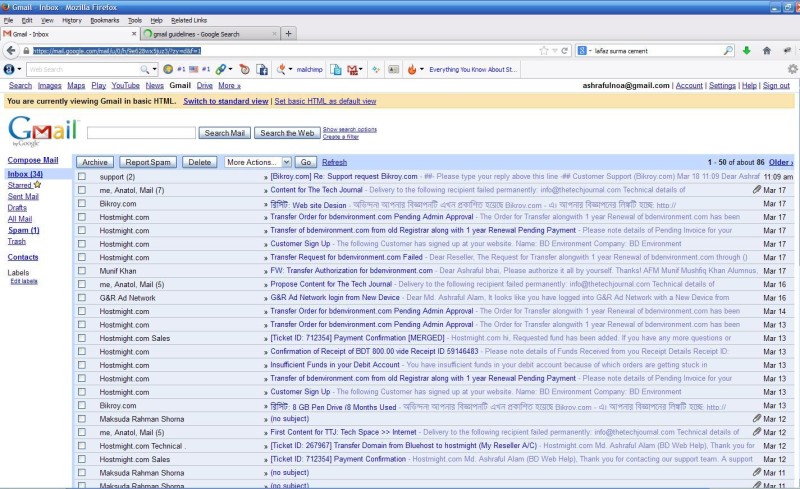800x489 pixels.
Task: Select the G&R Ad Network email checkbox
Action: point(83,298)
